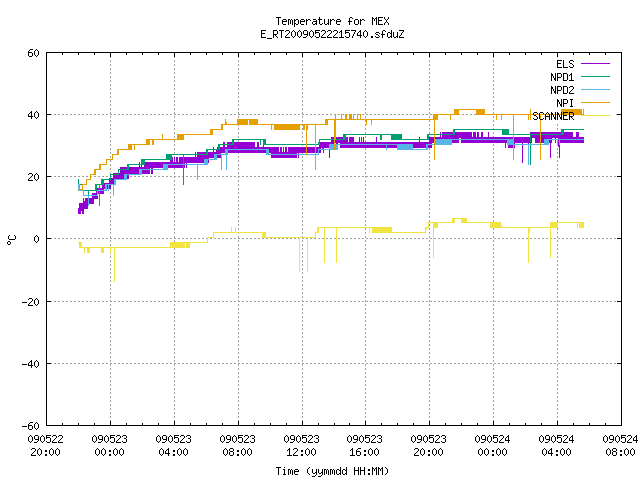Click the x-axis tick label 090523 12:00
Screen dimensions: 640x480
pos(302,446)
